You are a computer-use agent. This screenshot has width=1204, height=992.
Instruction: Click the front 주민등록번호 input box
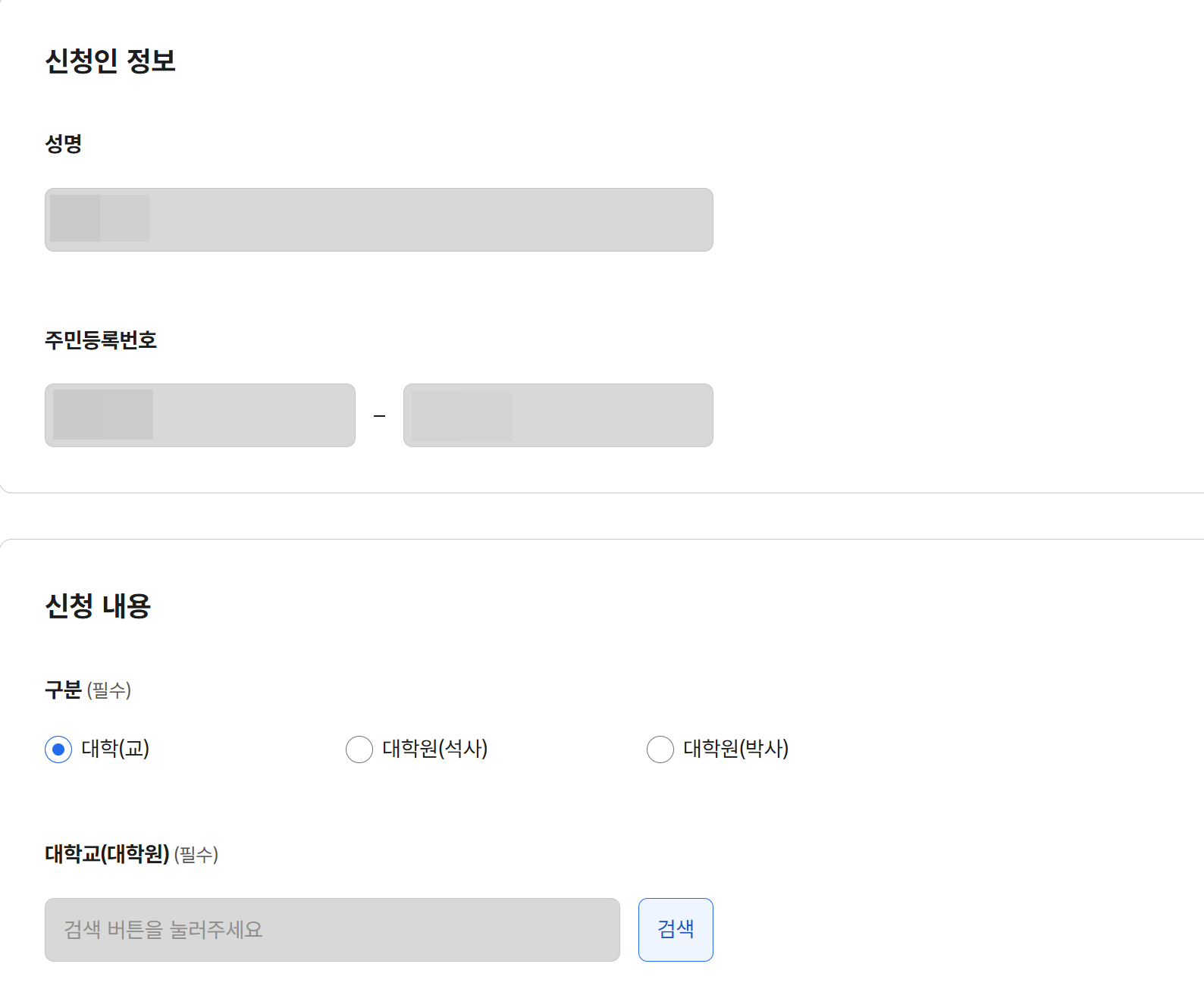coord(199,415)
